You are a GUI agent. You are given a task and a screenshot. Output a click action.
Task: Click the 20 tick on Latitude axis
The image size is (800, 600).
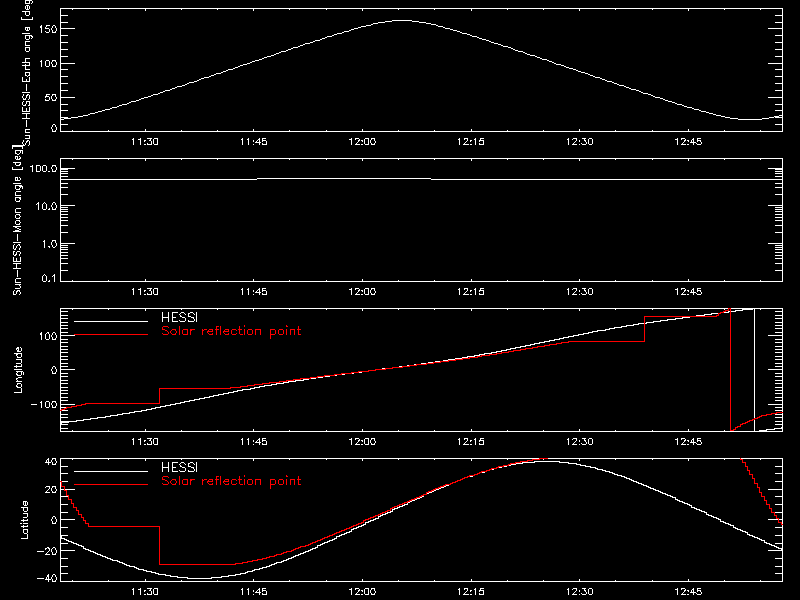(x=52, y=490)
